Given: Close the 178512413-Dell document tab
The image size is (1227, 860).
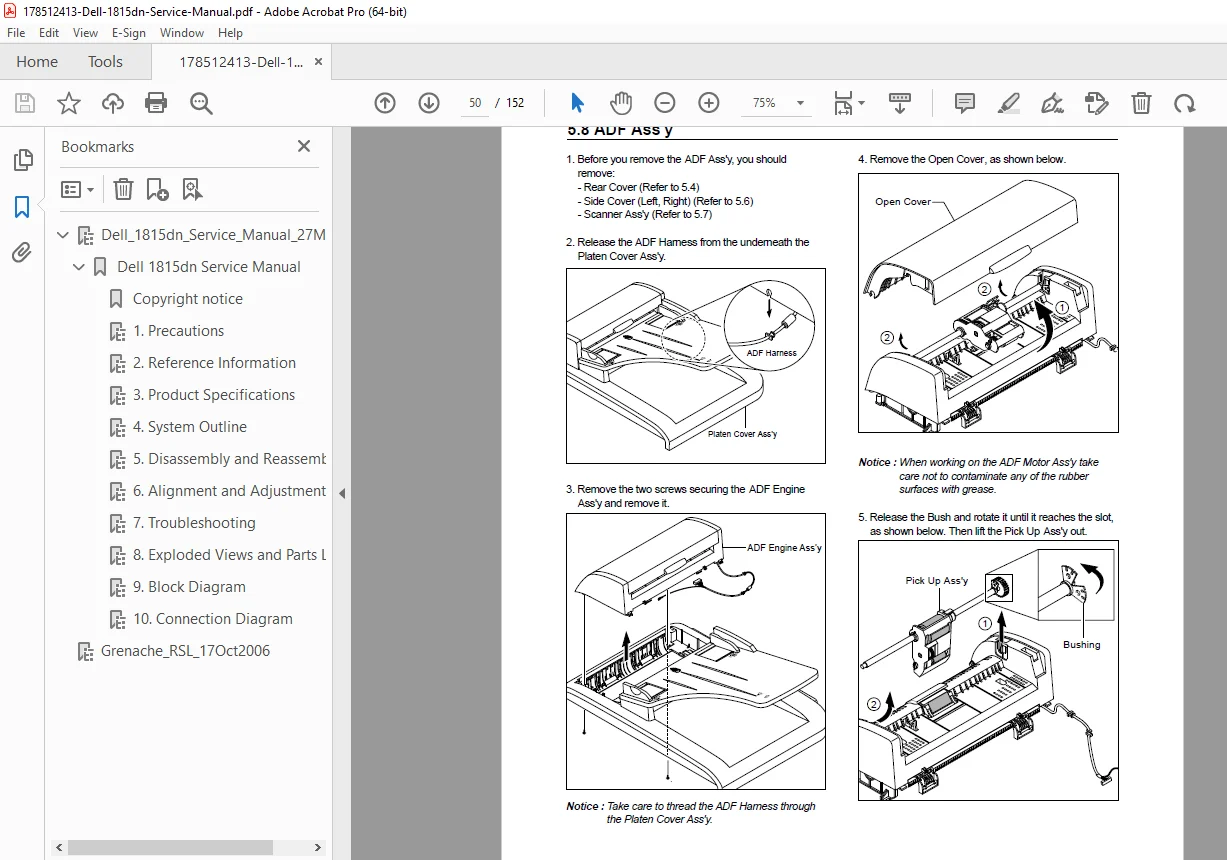Looking at the screenshot, I should [318, 62].
